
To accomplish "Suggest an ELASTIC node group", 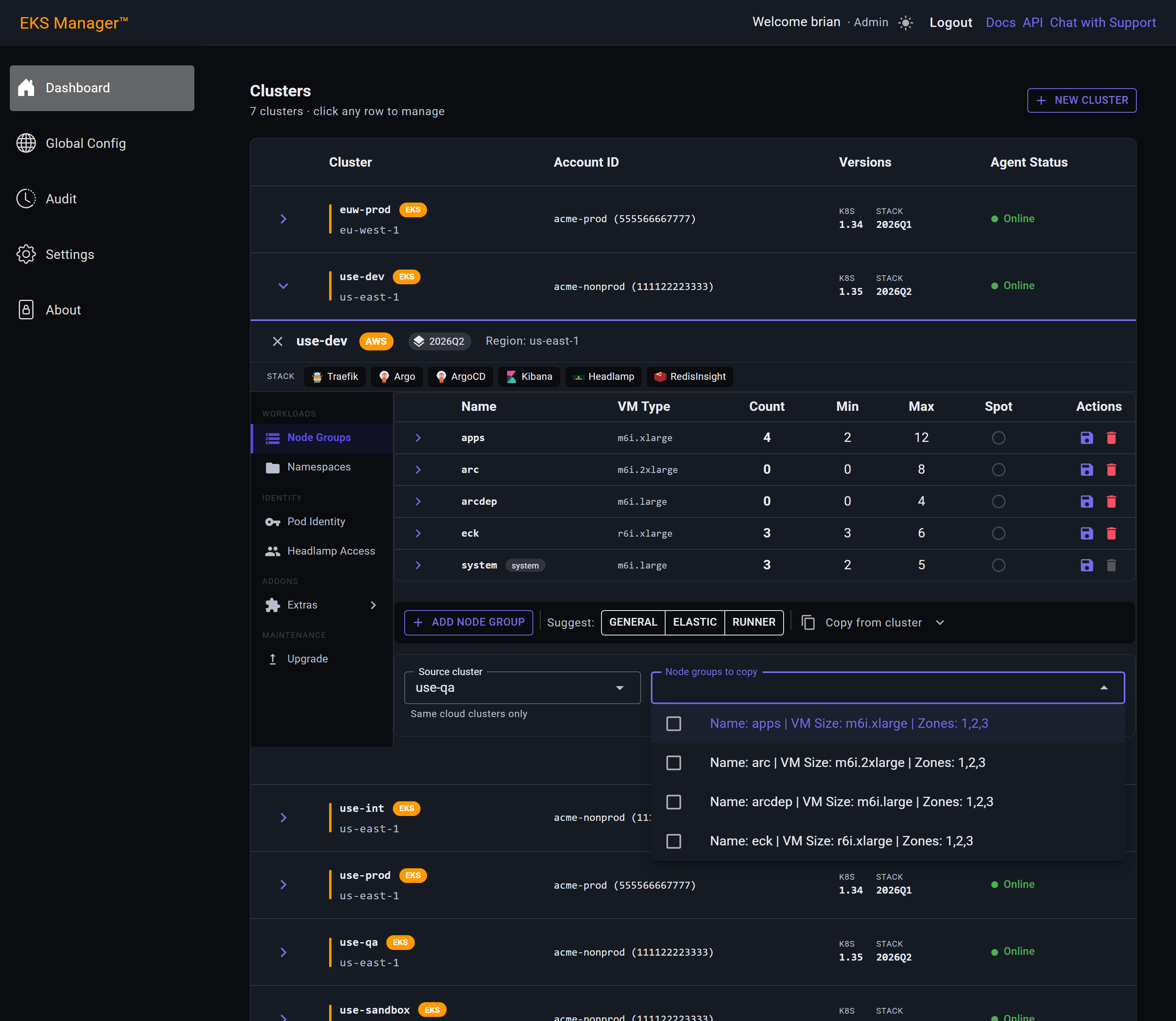I will click(x=695, y=622).
